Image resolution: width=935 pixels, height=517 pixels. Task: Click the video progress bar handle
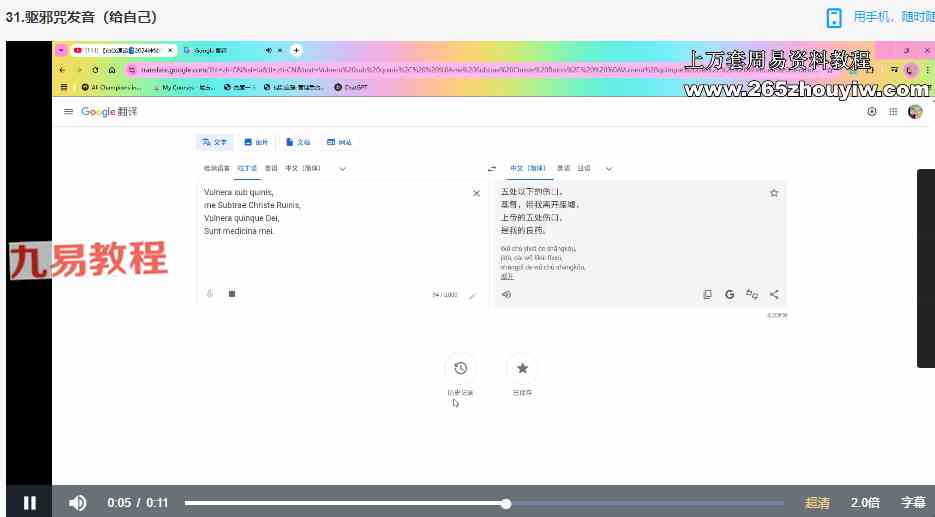click(x=507, y=504)
